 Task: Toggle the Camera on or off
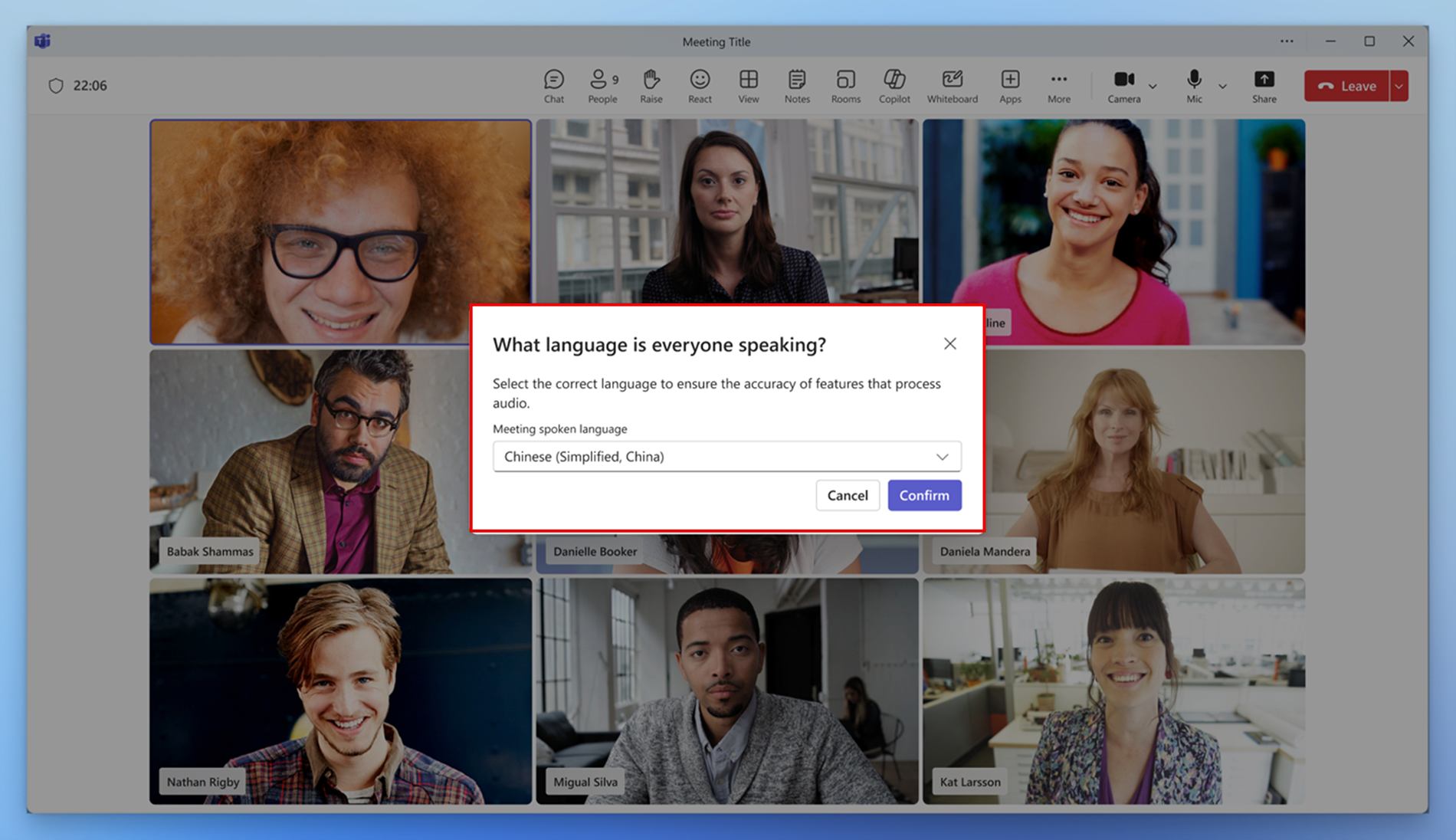point(1123,86)
